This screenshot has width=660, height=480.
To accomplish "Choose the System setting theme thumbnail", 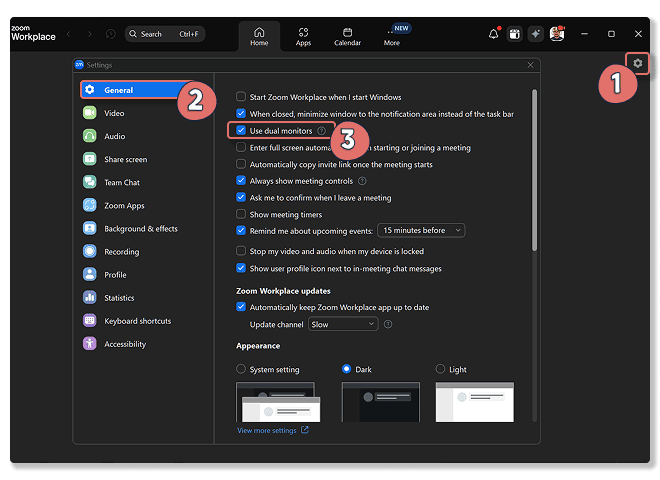I will [x=278, y=402].
